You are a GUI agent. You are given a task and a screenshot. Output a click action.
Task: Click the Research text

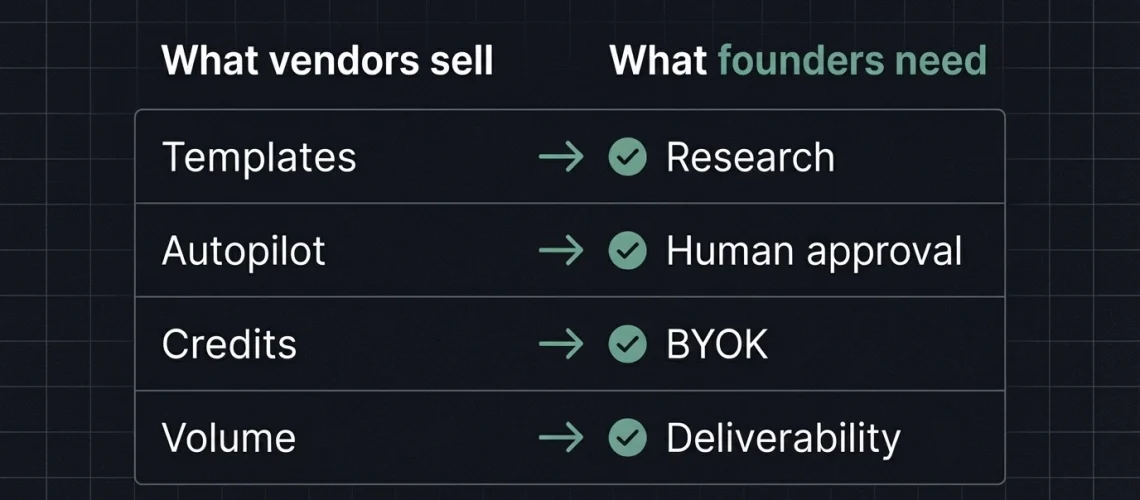tap(750, 157)
